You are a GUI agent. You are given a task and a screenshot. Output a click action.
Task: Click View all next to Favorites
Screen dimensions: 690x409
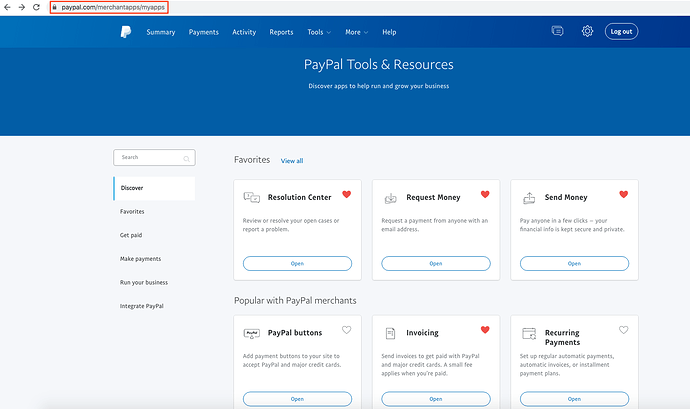point(292,161)
